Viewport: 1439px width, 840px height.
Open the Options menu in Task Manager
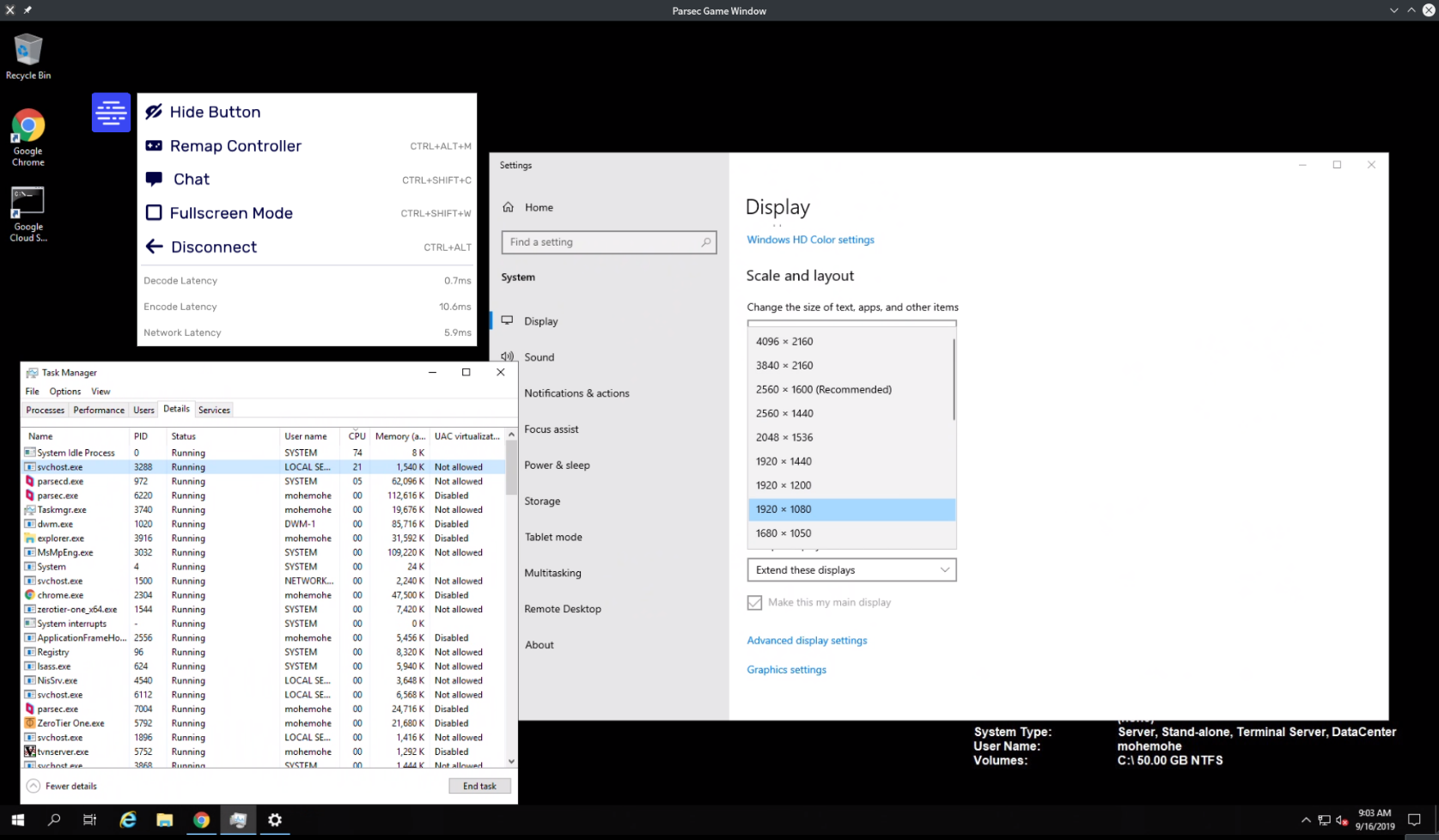click(x=65, y=392)
